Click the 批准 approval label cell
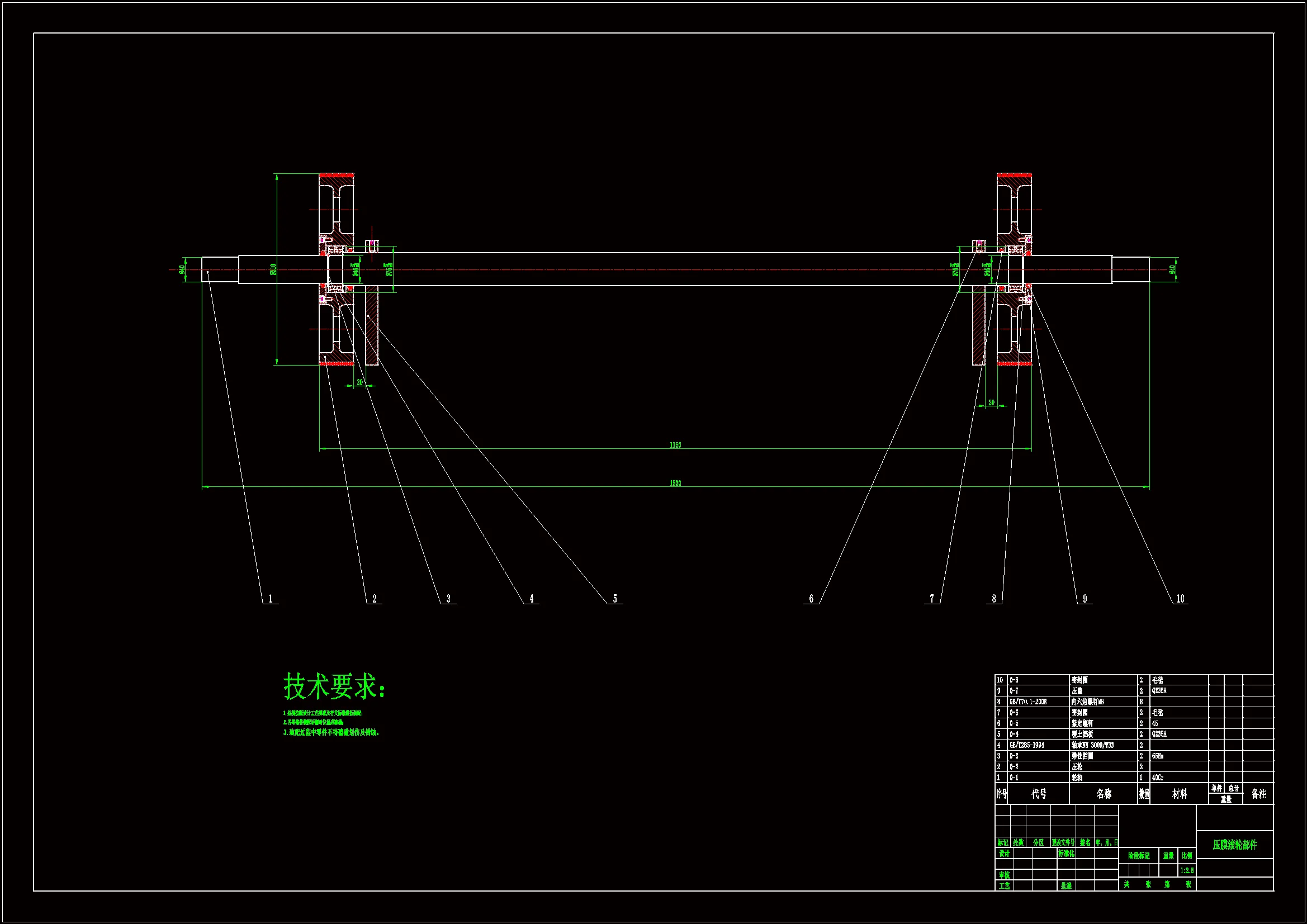The width and height of the screenshot is (1307, 924). coord(1066,886)
